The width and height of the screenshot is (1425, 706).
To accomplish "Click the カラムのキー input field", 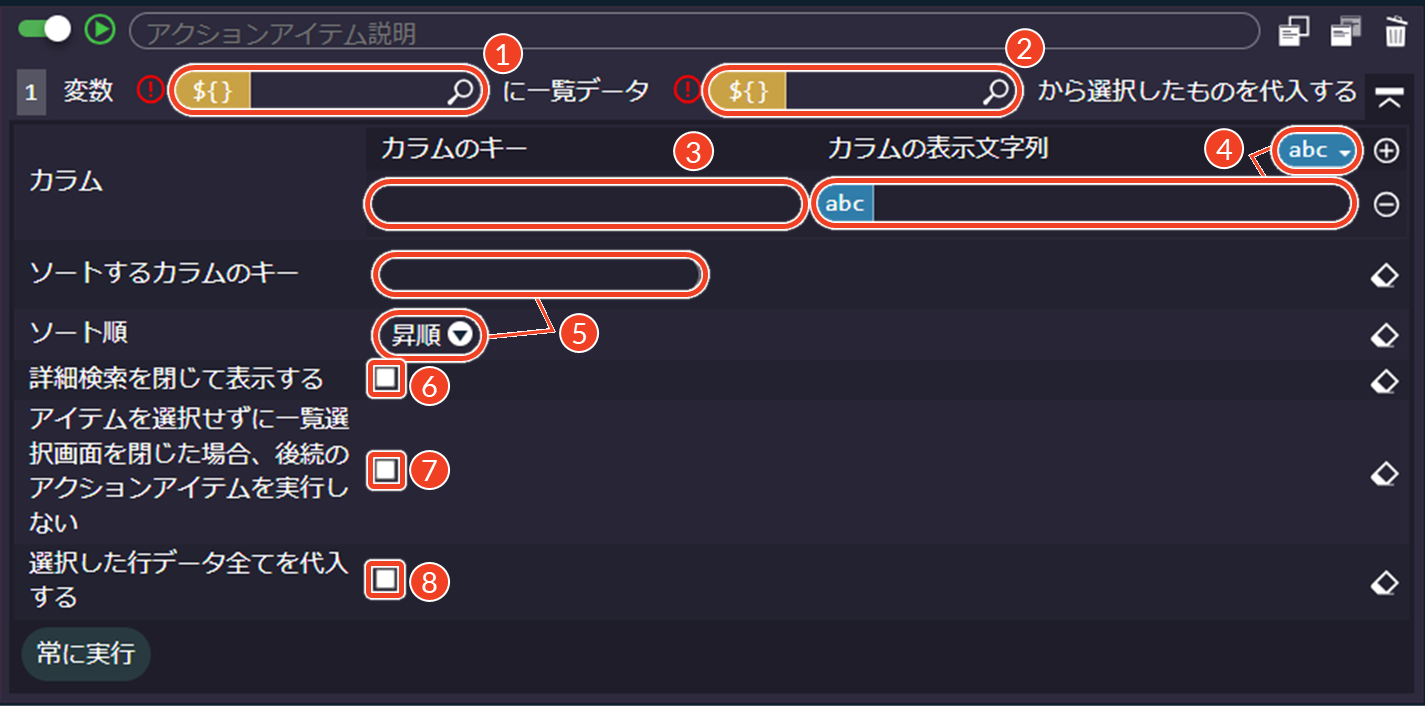I will (586, 205).
